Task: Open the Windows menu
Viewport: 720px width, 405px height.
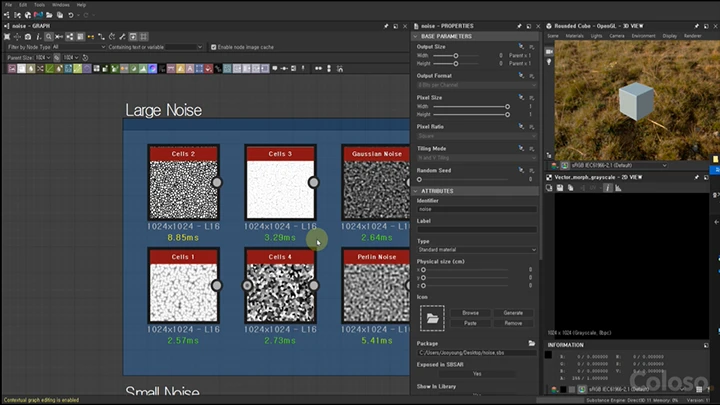Action: (x=61, y=5)
